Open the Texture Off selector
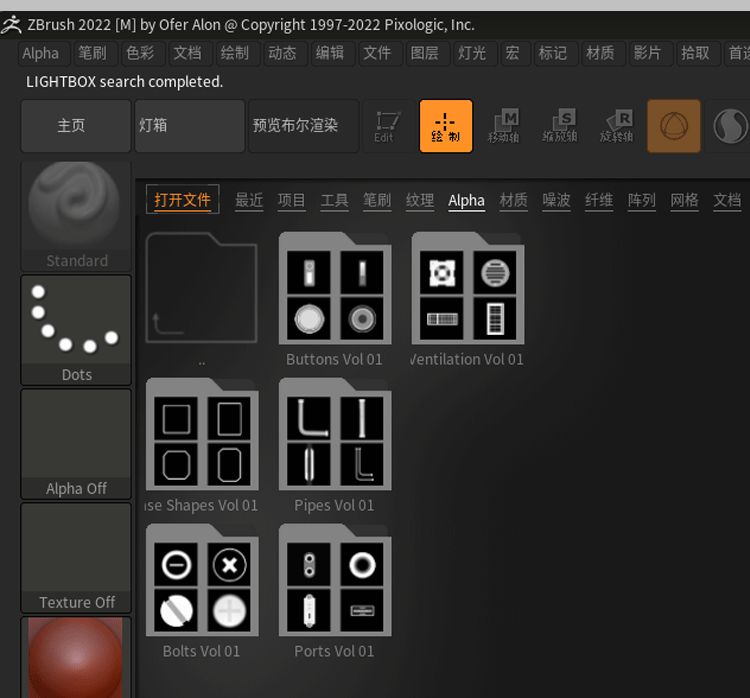This screenshot has height=698, width=750. [76, 558]
